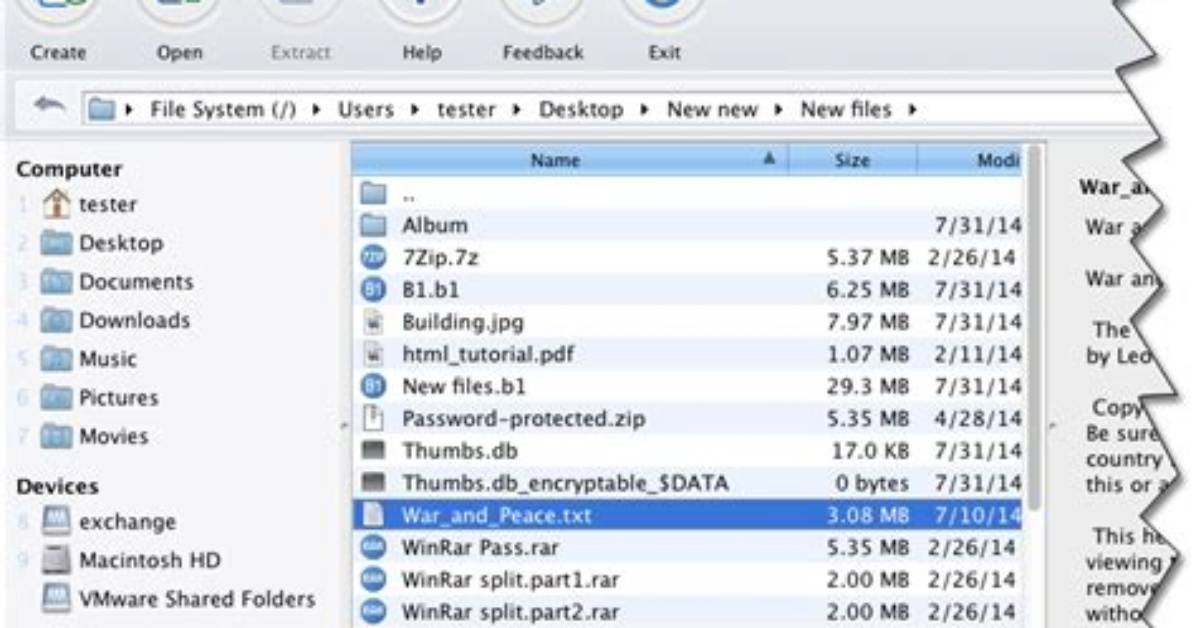Click the WinRar split.part1.rar archive icon
Viewport: 1196px width, 628px height.
pyautogui.click(x=373, y=579)
